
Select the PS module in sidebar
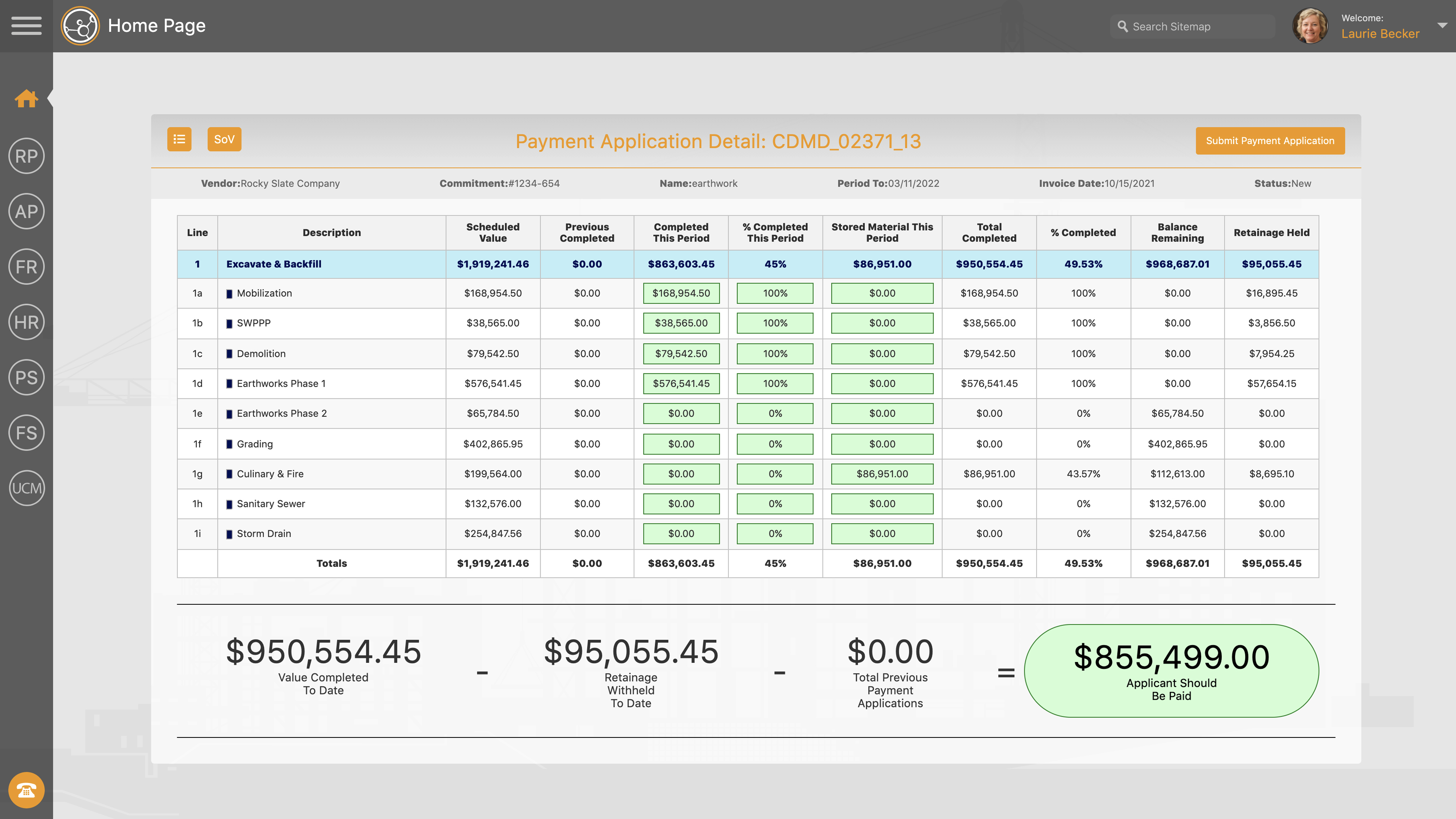[27, 378]
